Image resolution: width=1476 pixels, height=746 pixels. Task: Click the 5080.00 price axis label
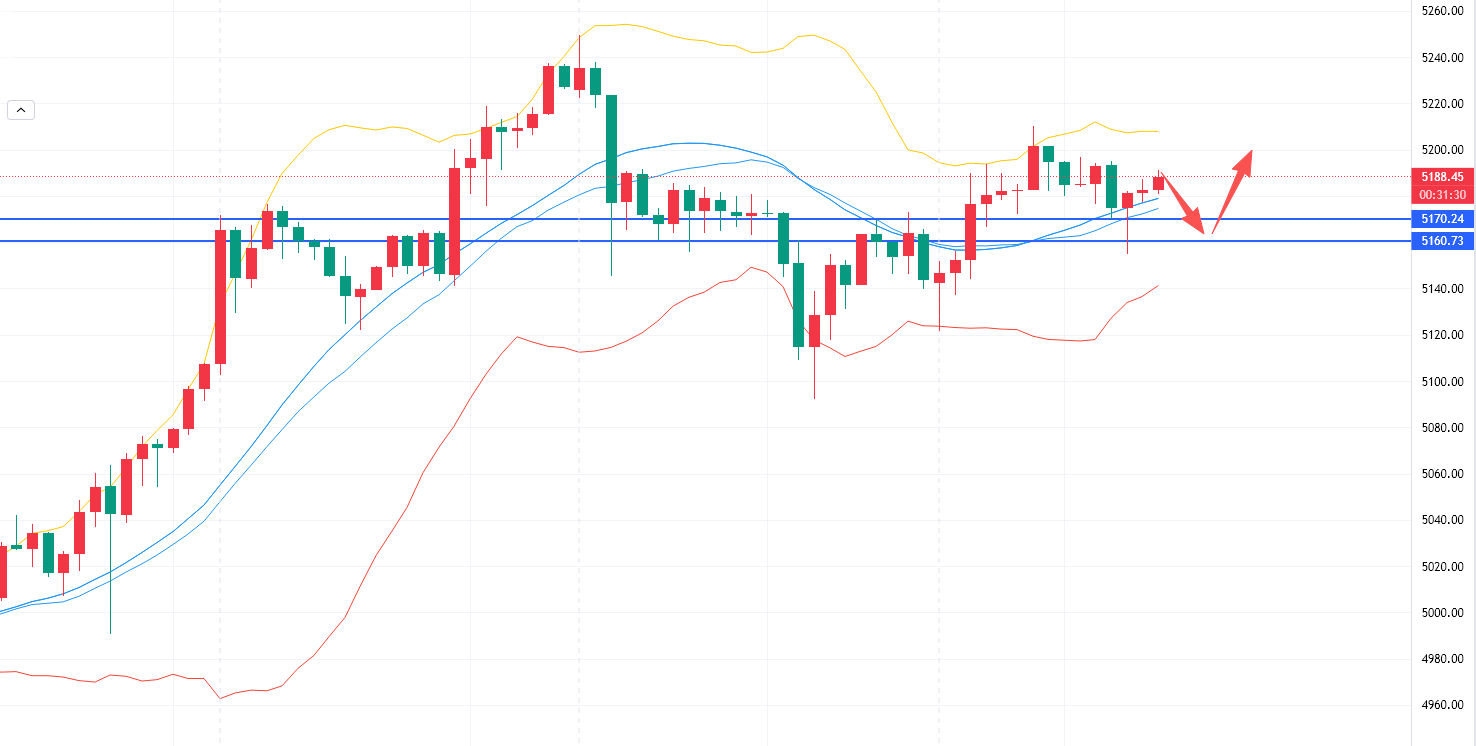point(1442,428)
